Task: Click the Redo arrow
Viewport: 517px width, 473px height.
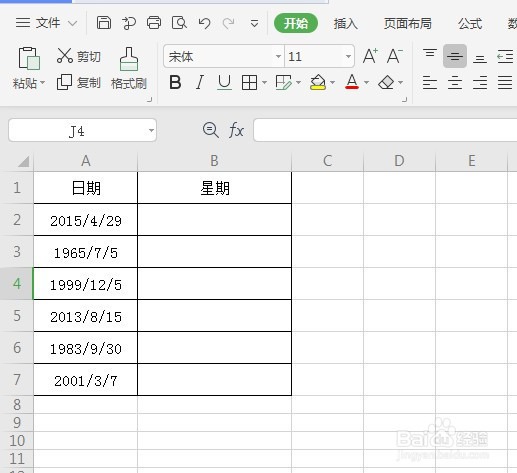Action: coord(229,23)
